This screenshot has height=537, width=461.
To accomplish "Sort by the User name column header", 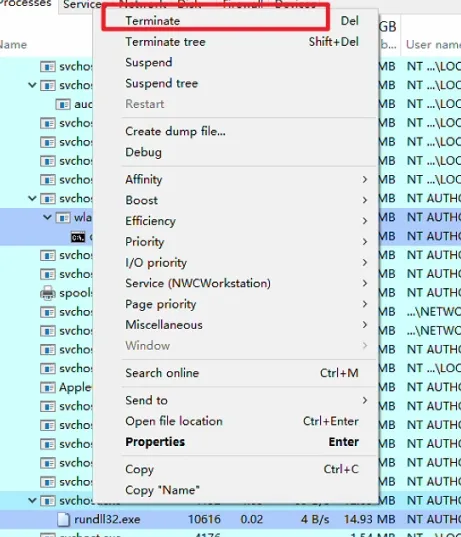I will pyautogui.click(x=433, y=45).
